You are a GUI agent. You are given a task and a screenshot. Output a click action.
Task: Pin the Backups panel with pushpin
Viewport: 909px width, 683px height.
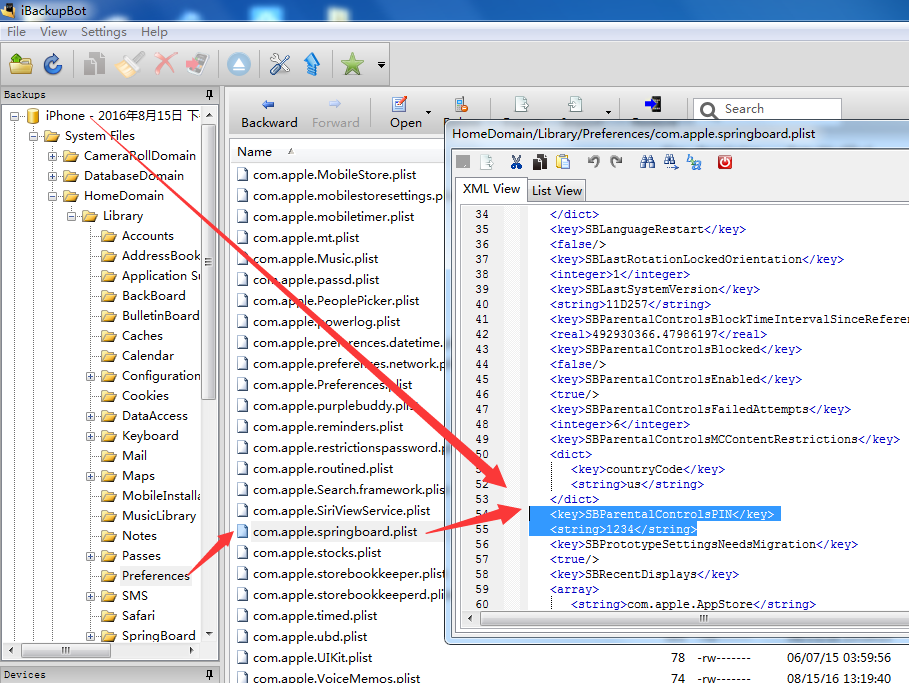209,95
